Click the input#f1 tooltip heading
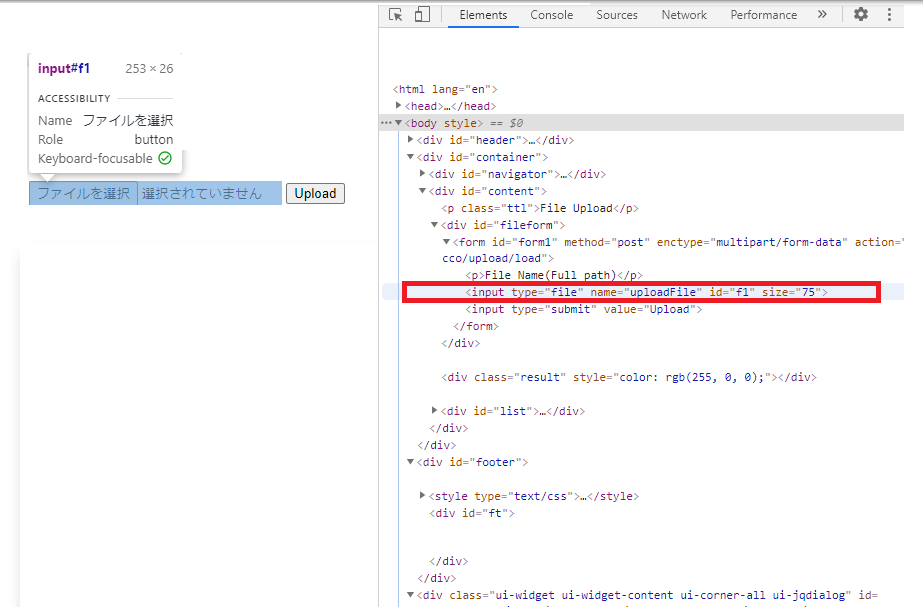The width and height of the screenshot is (923, 607). coord(64,68)
